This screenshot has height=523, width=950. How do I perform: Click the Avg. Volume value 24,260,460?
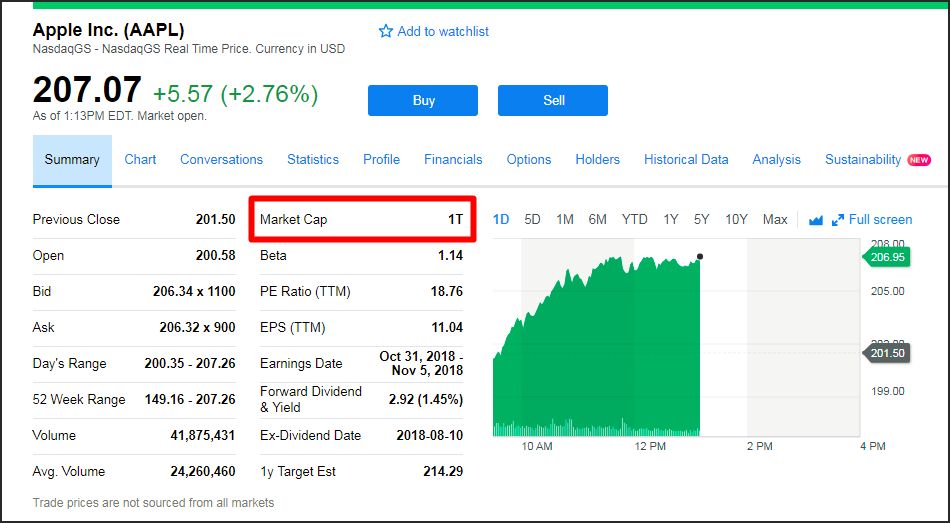(202, 471)
